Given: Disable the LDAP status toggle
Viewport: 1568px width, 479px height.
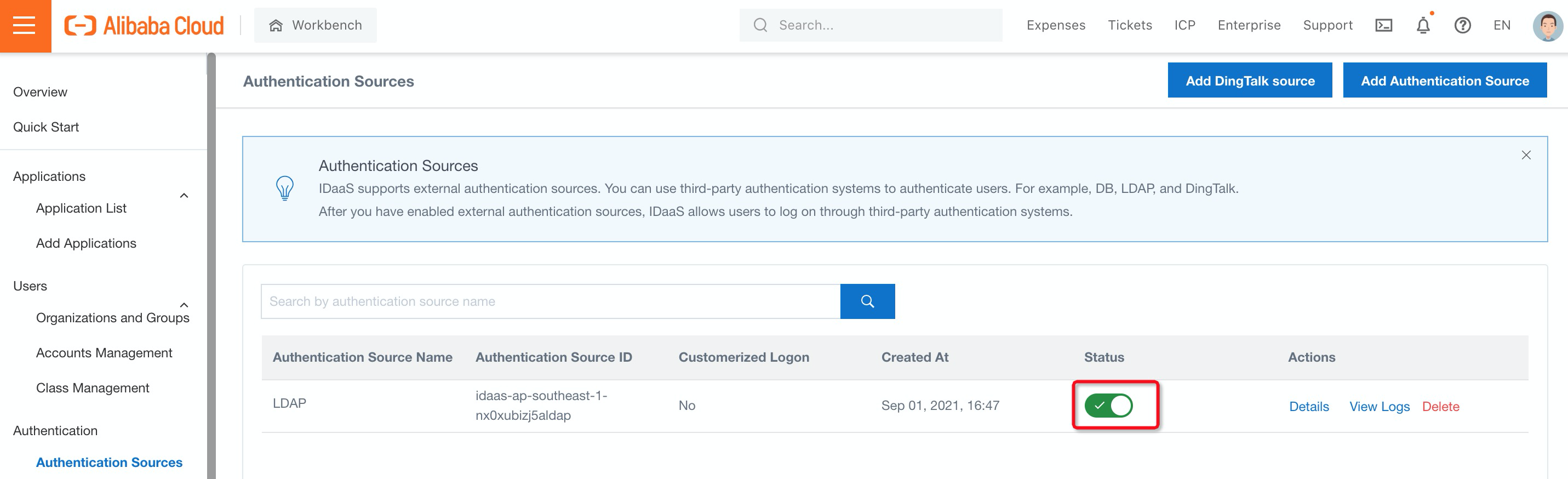Looking at the screenshot, I should pos(1108,406).
